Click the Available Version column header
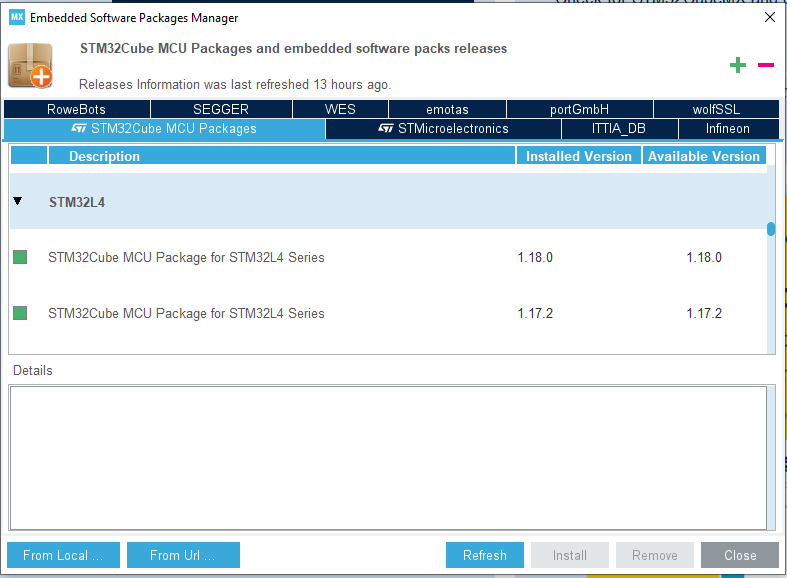Screen dimensions: 787x578 point(704,156)
